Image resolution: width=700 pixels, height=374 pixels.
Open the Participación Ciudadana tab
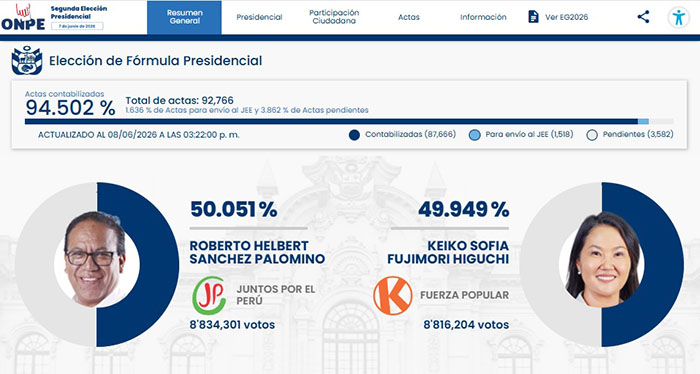[334, 17]
